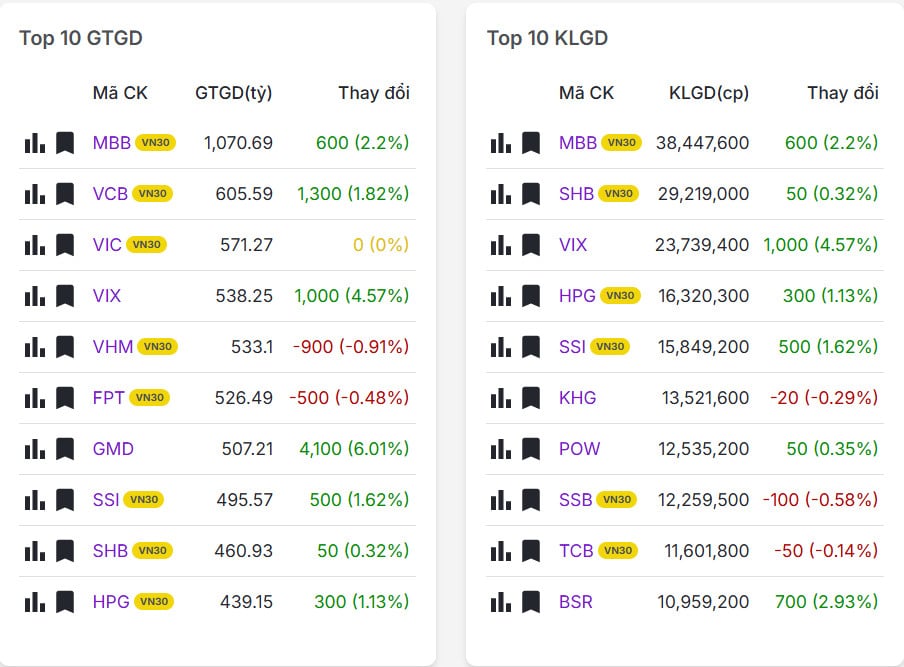Open chart icon for TCB row
904x667 pixels.
click(501, 551)
